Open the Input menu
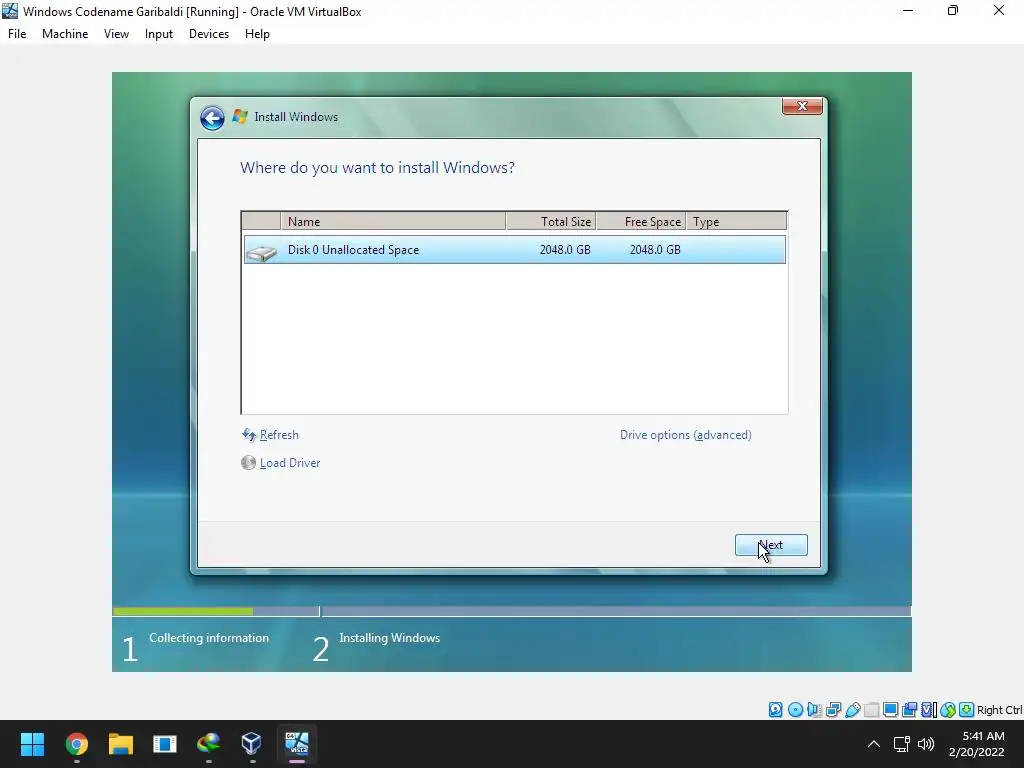The height and width of the screenshot is (768, 1024). pos(159,34)
